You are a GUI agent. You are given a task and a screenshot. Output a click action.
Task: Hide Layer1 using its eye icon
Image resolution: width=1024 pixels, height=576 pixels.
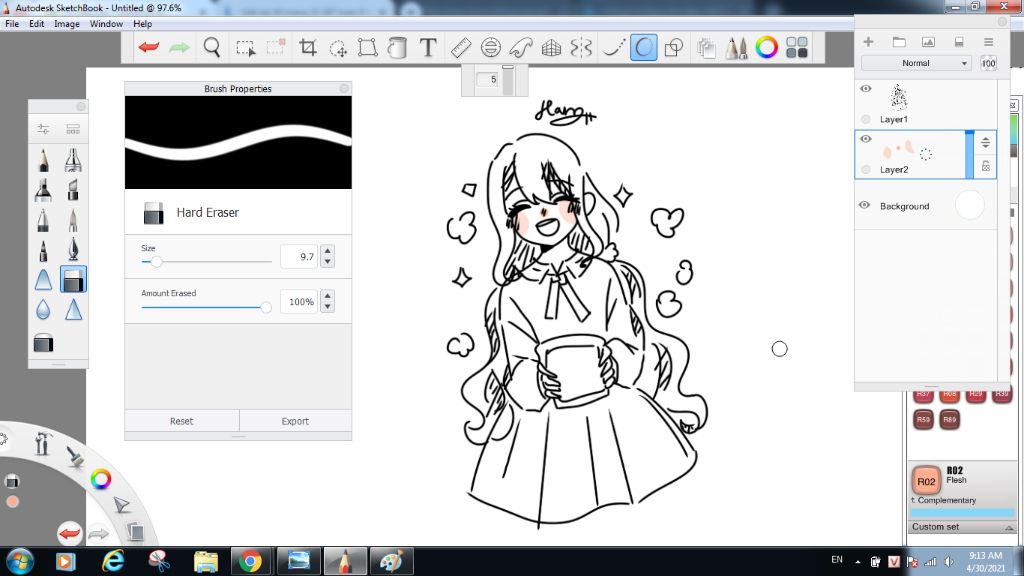point(865,89)
